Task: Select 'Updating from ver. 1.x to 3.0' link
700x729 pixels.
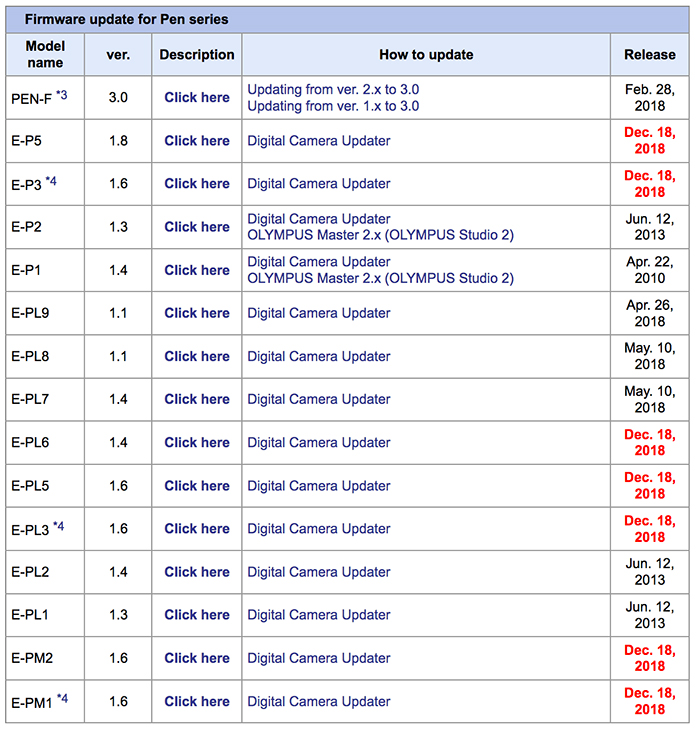Action: click(333, 105)
